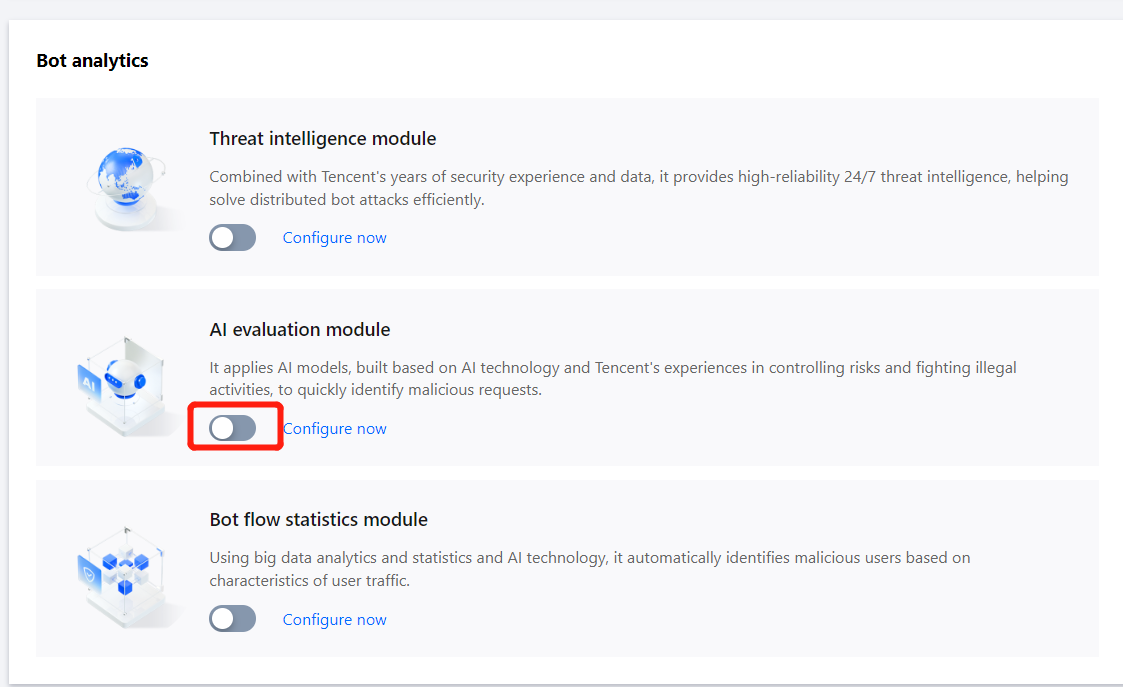Click the shield badge on Bot flow illustration
The image size is (1123, 687).
click(90, 573)
